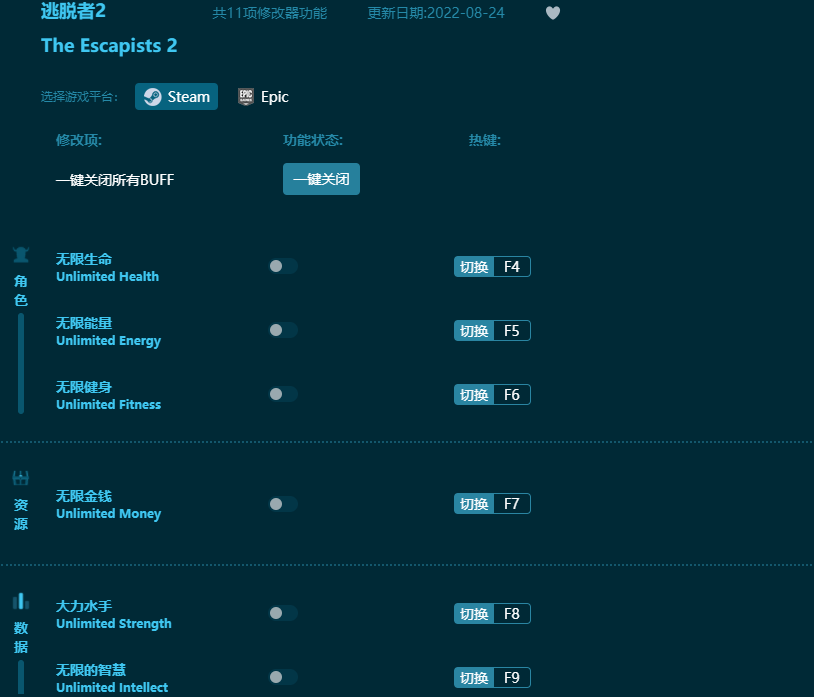Click 一键关闭所有BUFF label
The width and height of the screenshot is (814, 697).
[x=115, y=180]
